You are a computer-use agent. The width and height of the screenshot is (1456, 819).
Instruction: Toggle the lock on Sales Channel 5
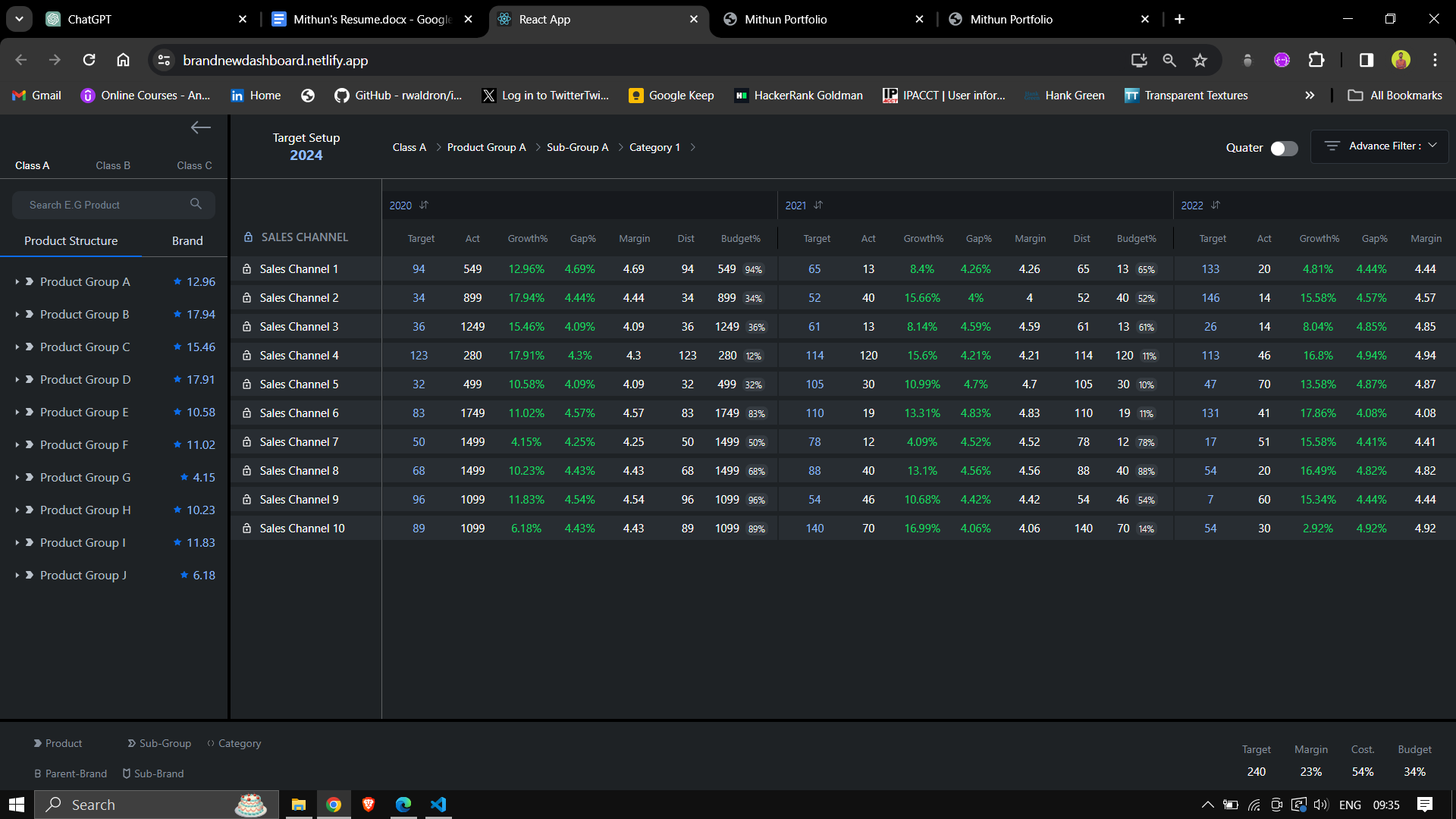[246, 384]
